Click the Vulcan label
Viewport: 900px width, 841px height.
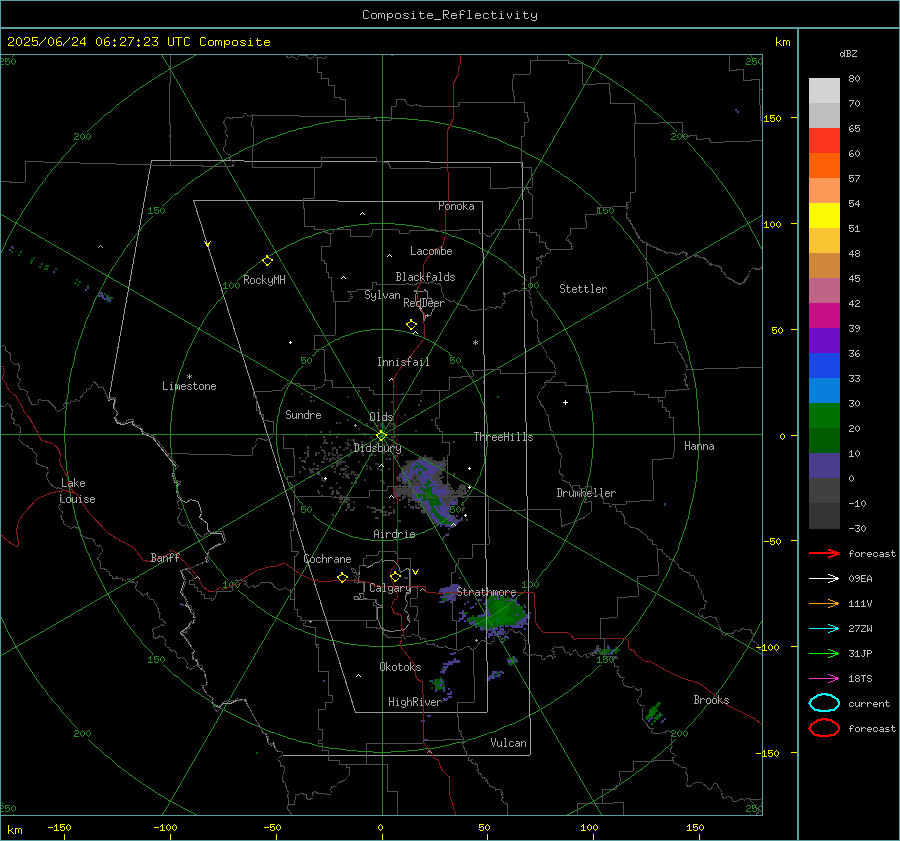click(x=508, y=743)
